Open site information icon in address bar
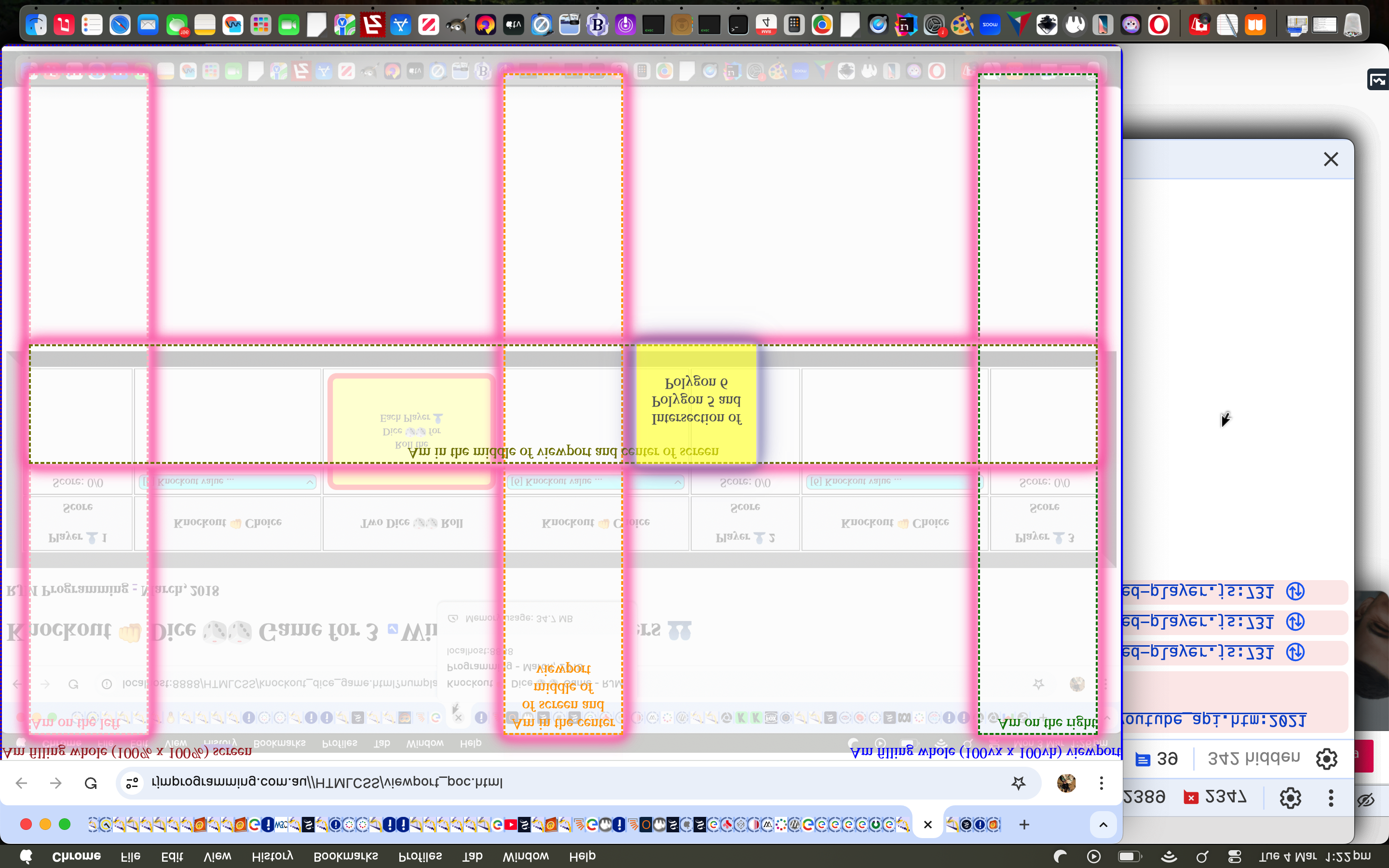This screenshot has height=868, width=1389. [x=132, y=783]
